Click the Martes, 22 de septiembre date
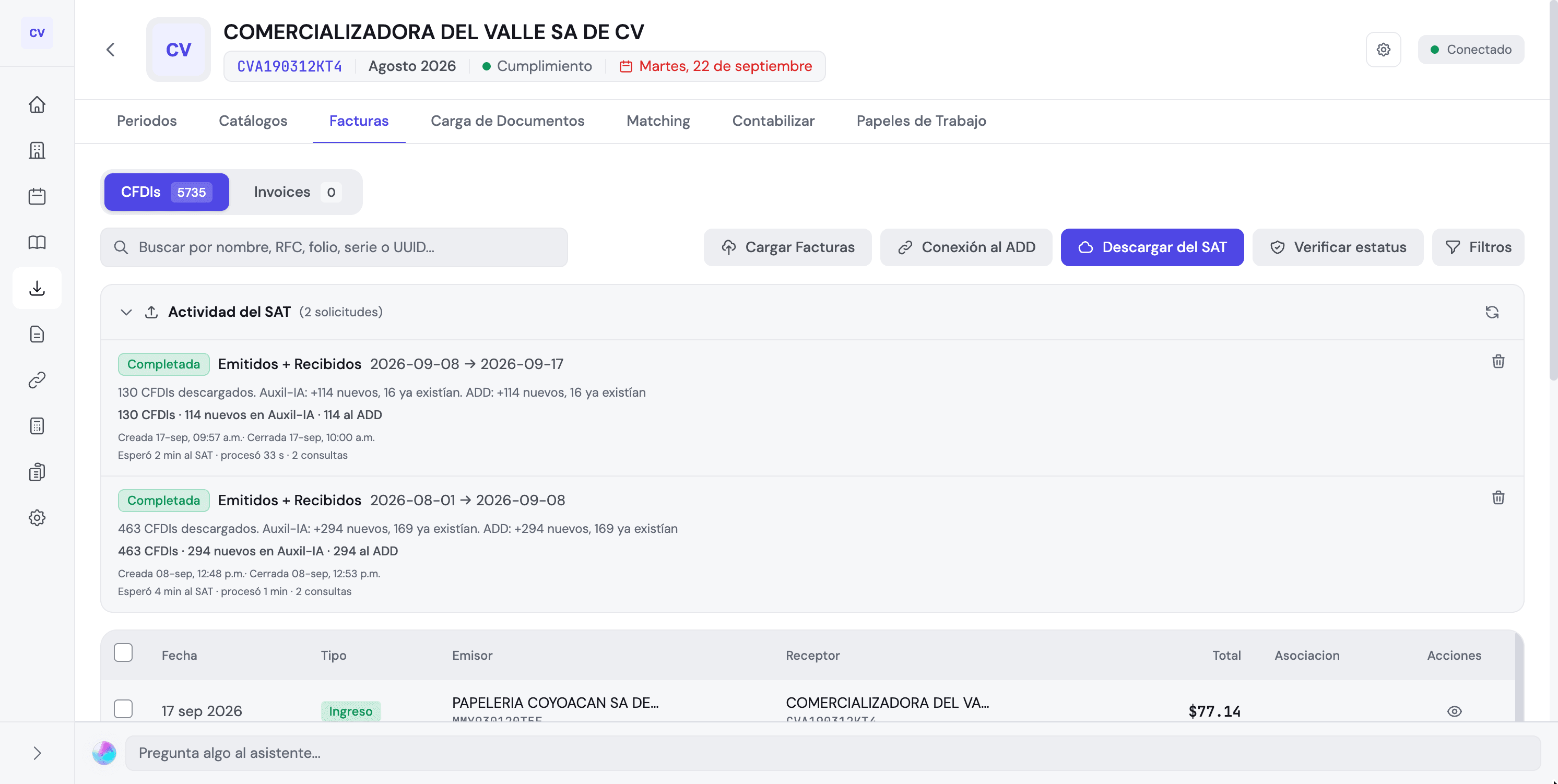The width and height of the screenshot is (1558, 784). click(x=715, y=66)
